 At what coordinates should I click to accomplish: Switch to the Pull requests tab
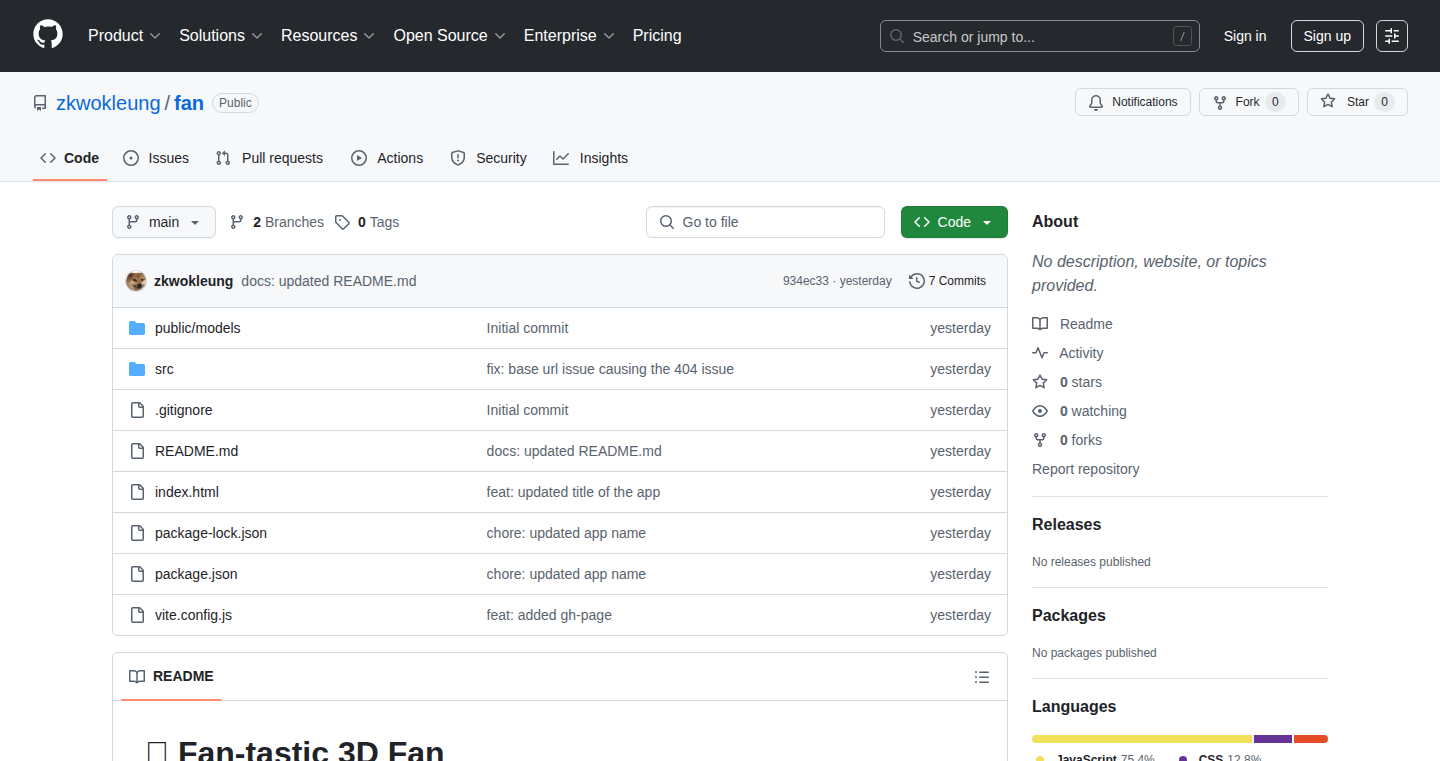tap(270, 158)
